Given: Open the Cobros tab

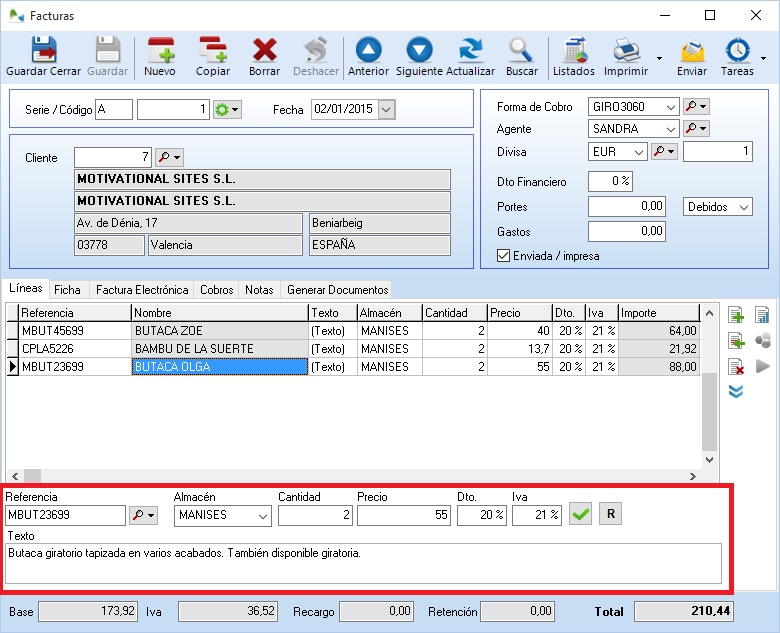Looking at the screenshot, I should [x=216, y=290].
